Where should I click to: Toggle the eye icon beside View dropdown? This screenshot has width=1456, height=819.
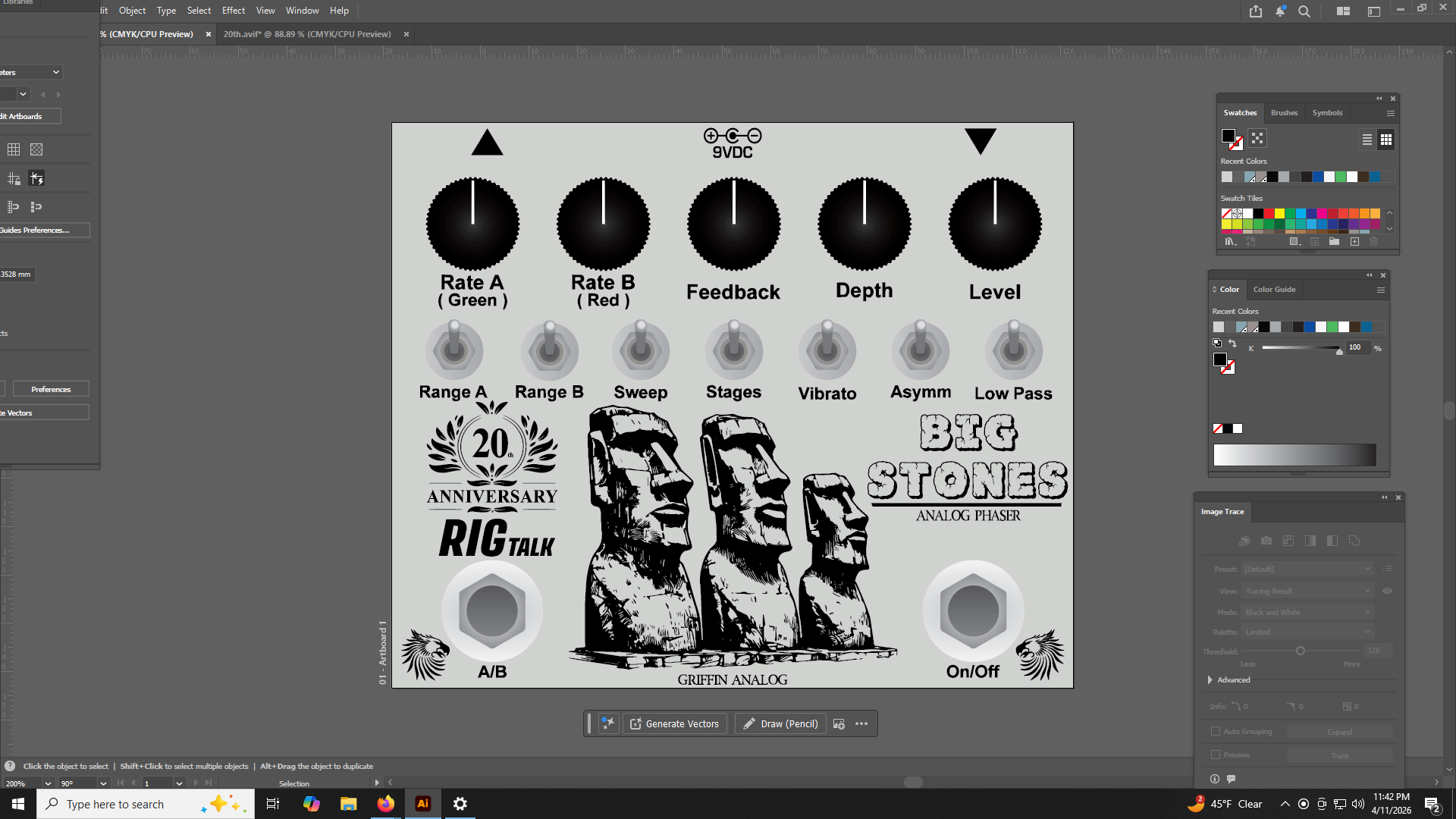point(1387,591)
